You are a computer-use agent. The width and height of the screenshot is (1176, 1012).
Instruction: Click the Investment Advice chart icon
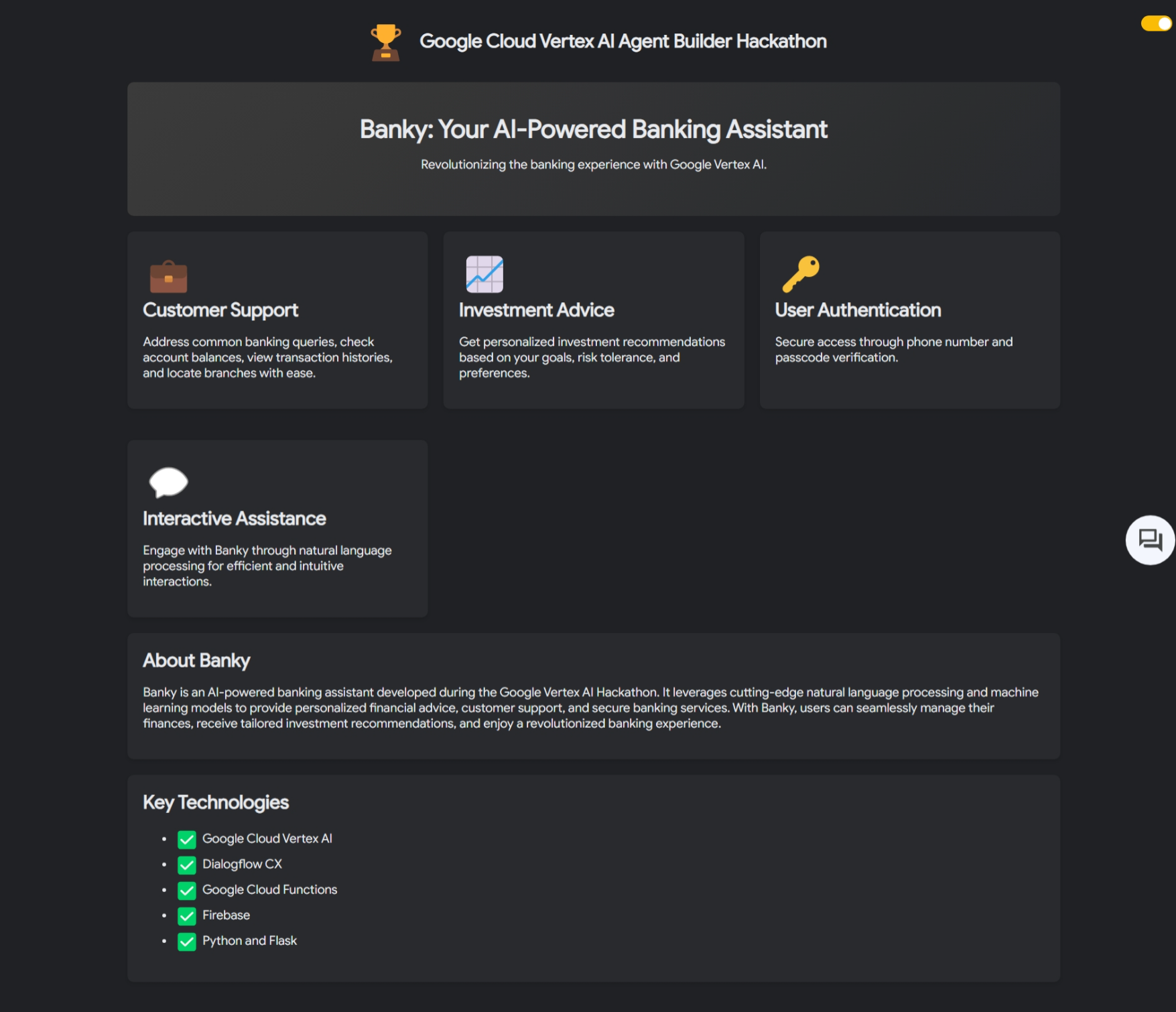[x=485, y=275]
